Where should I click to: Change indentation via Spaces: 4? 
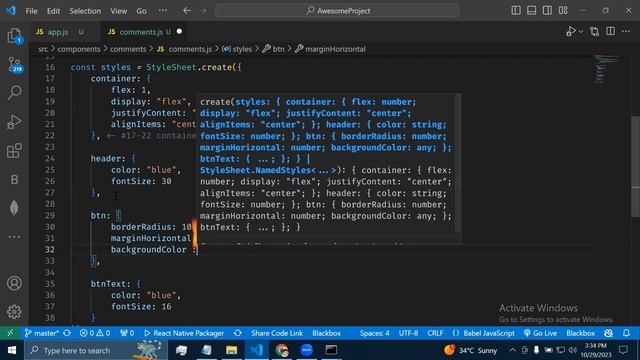pyautogui.click(x=375, y=333)
